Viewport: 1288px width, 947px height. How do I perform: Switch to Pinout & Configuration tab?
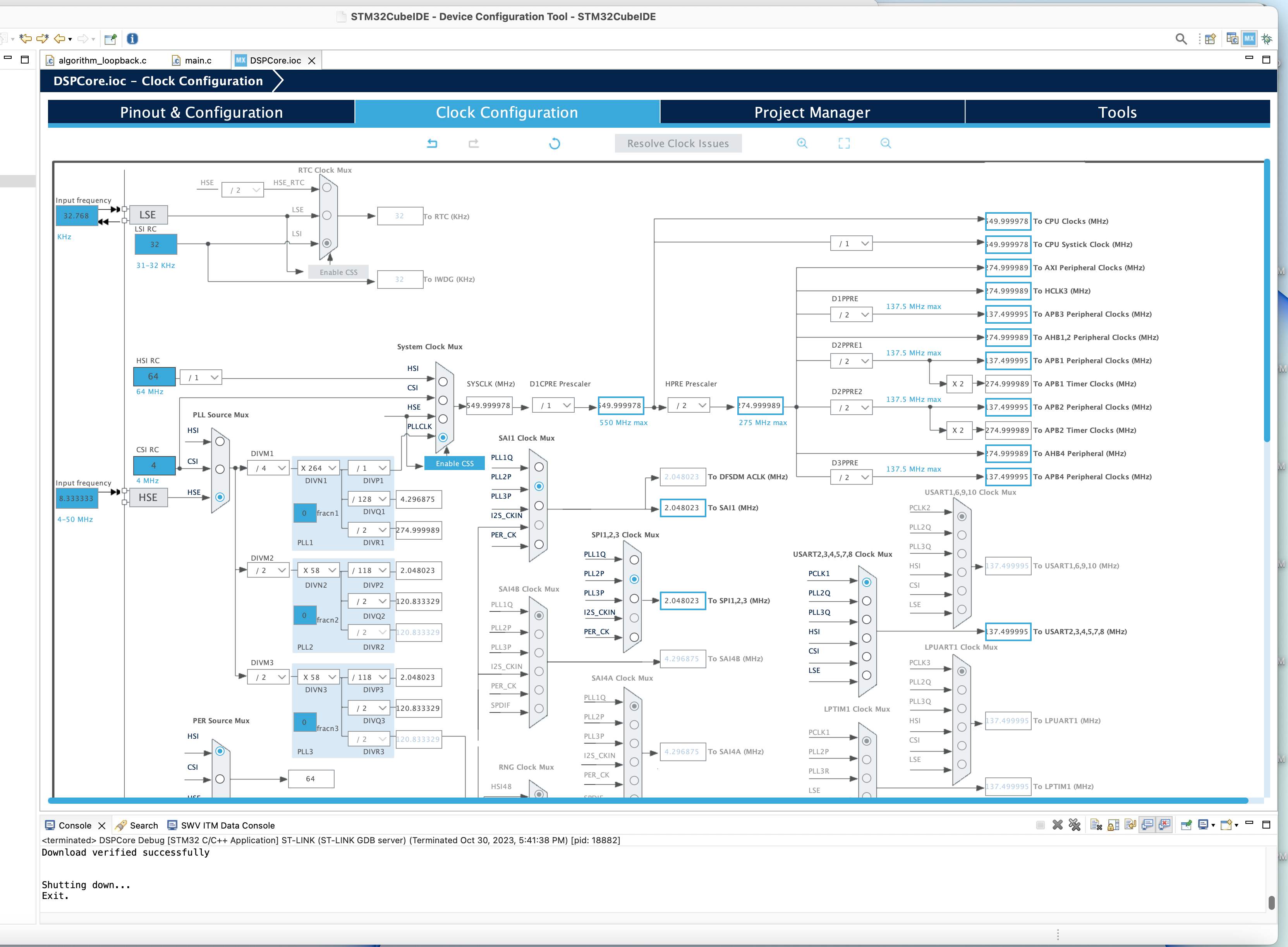pyautogui.click(x=201, y=112)
